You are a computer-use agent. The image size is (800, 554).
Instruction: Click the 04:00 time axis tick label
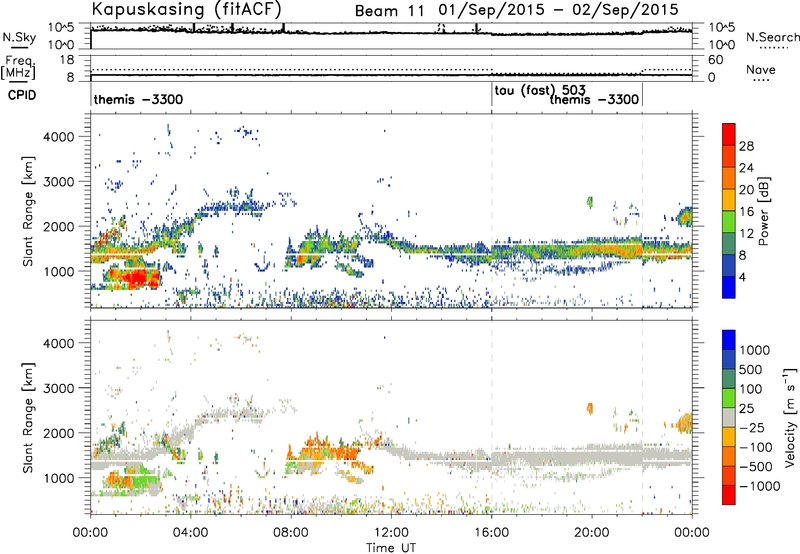191,533
